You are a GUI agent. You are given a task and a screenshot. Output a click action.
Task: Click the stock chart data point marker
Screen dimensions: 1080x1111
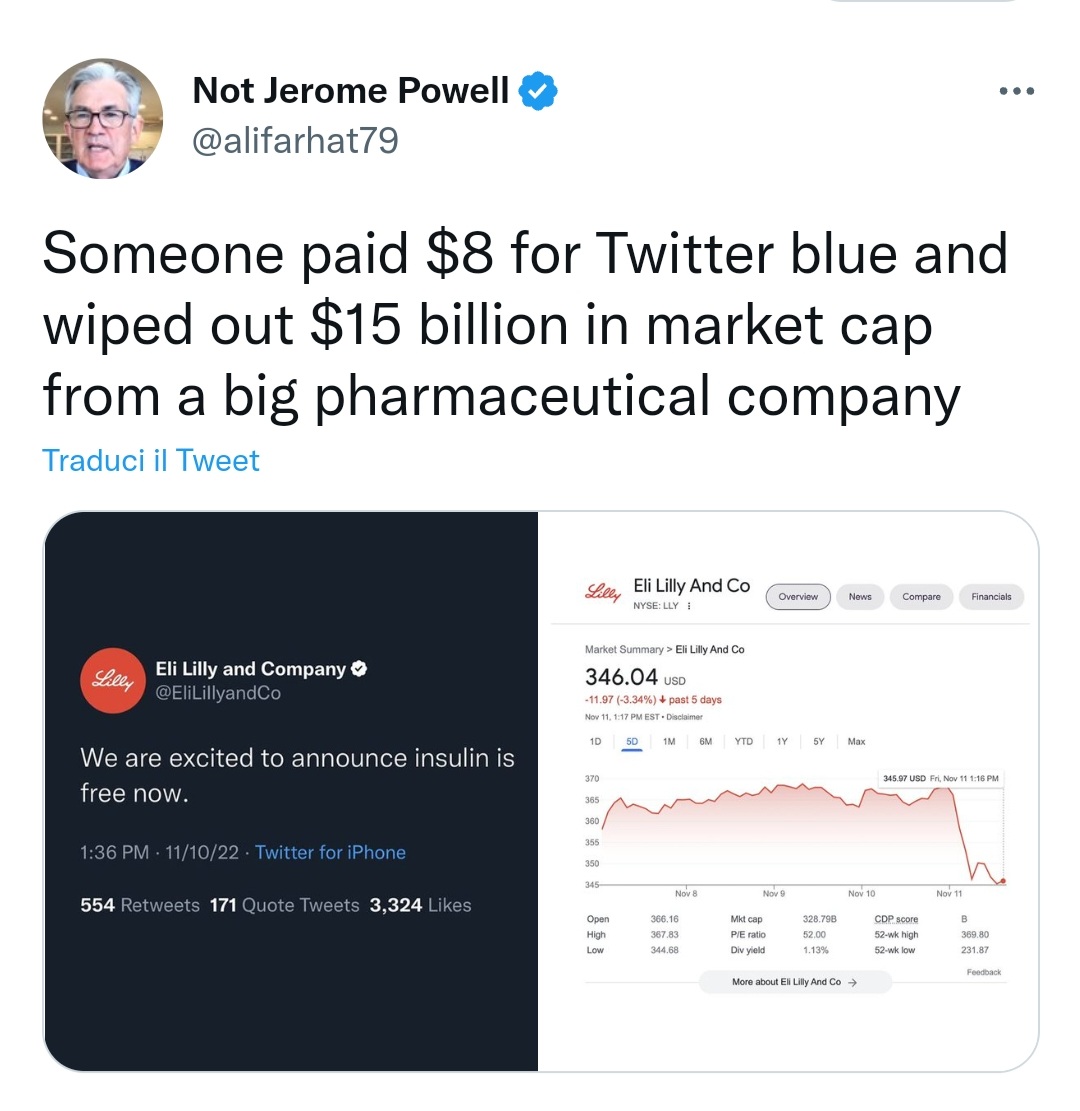1003,881
